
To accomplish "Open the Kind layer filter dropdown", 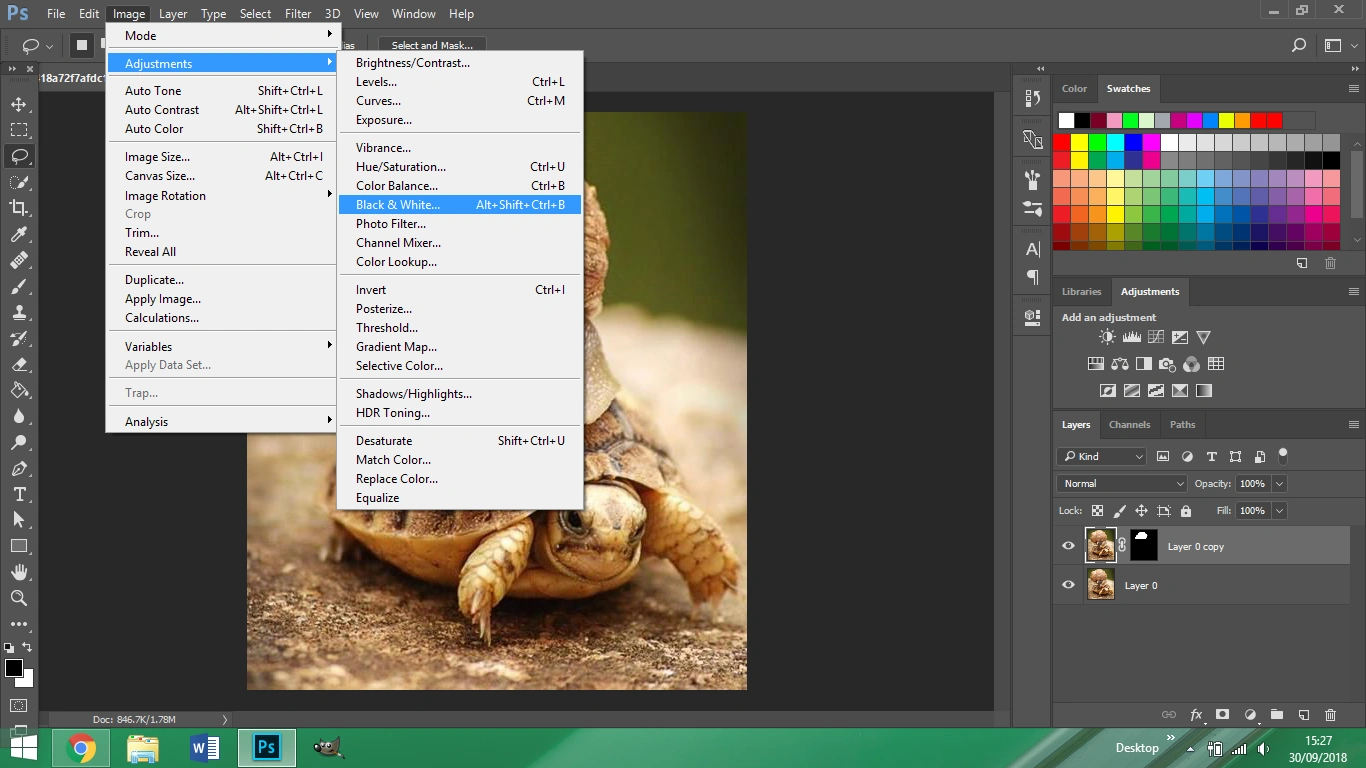I will tap(1101, 456).
